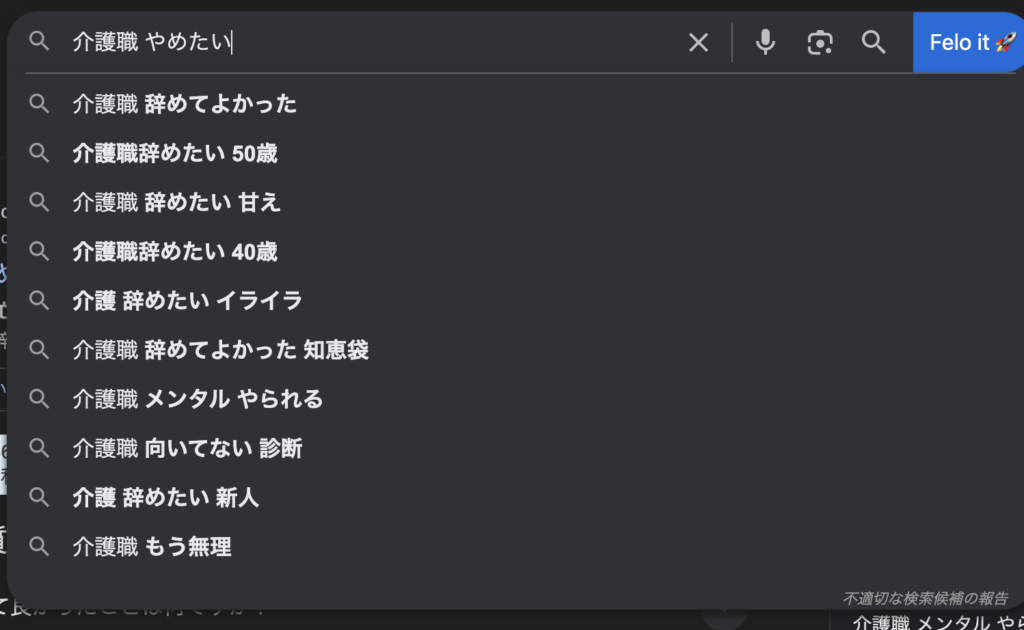This screenshot has height=630, width=1024.
Task: Click the magnifier icon left of the search input
Action: point(39,41)
